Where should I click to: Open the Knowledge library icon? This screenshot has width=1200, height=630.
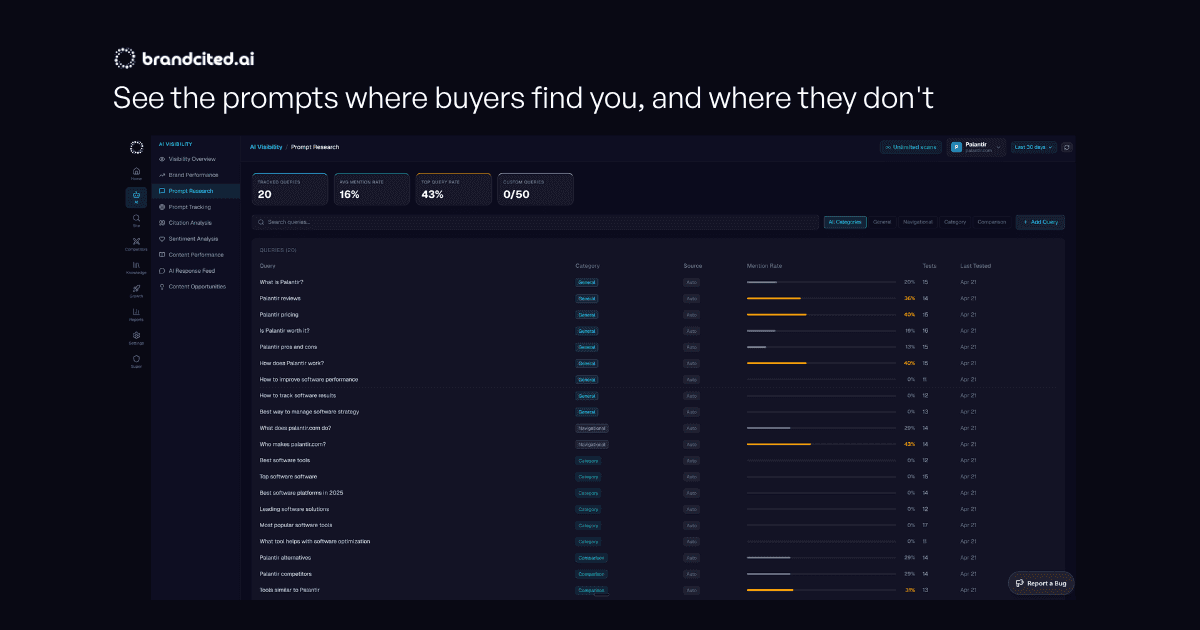click(136, 267)
